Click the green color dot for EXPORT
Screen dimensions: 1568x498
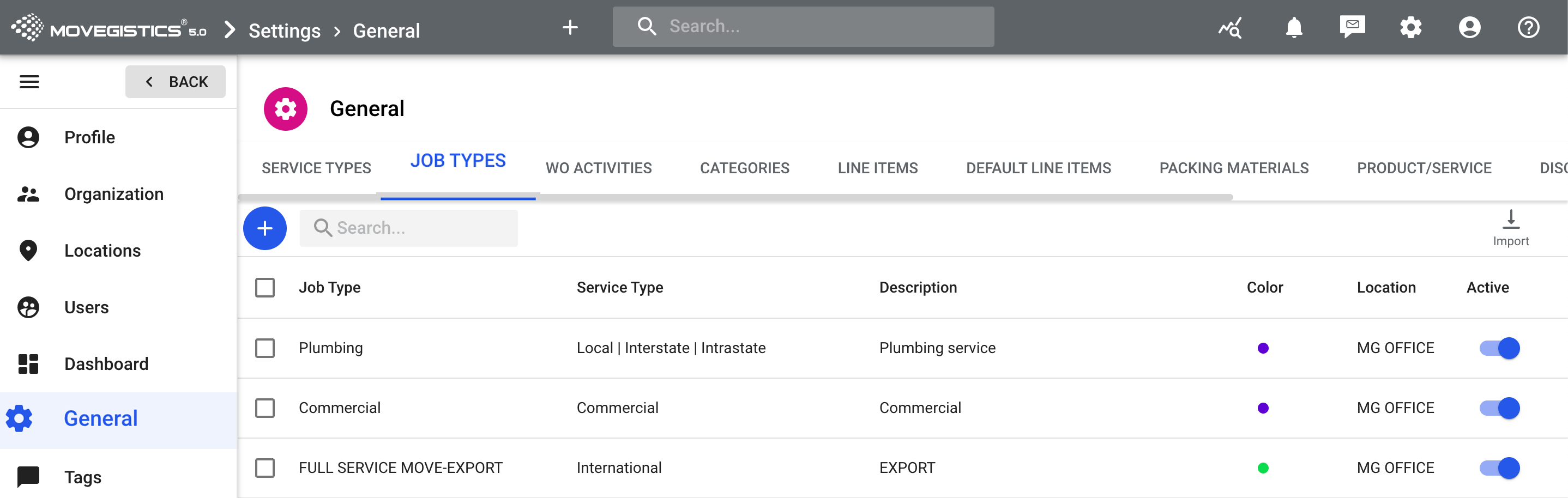coord(1263,467)
